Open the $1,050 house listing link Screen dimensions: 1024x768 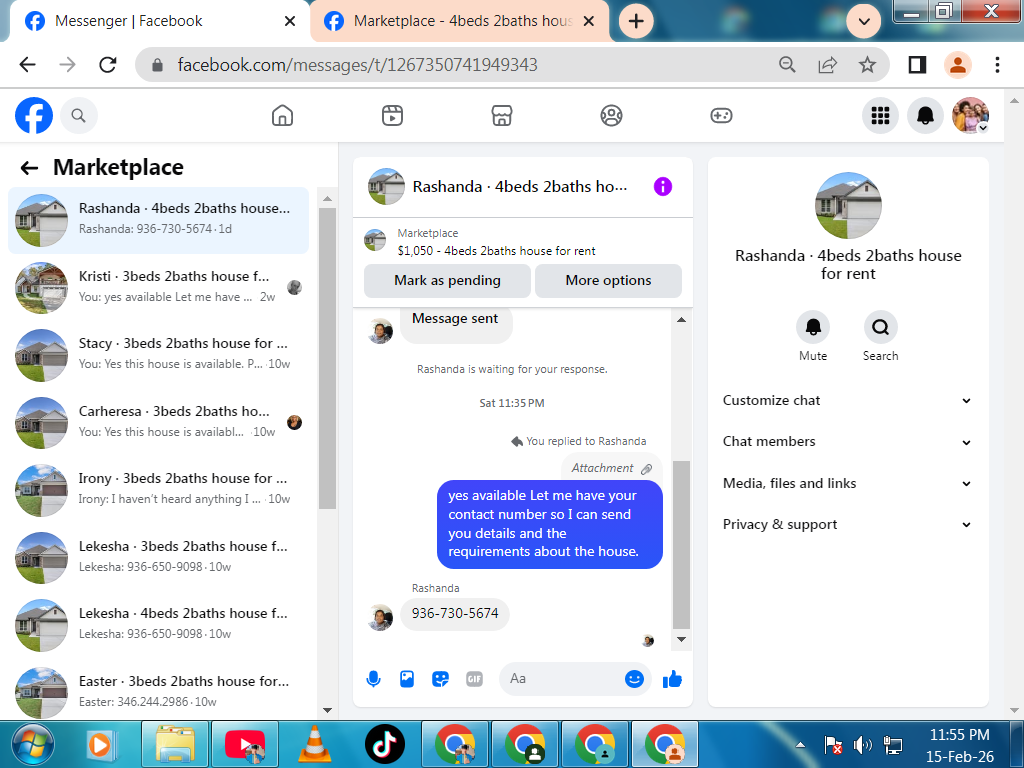coord(496,251)
